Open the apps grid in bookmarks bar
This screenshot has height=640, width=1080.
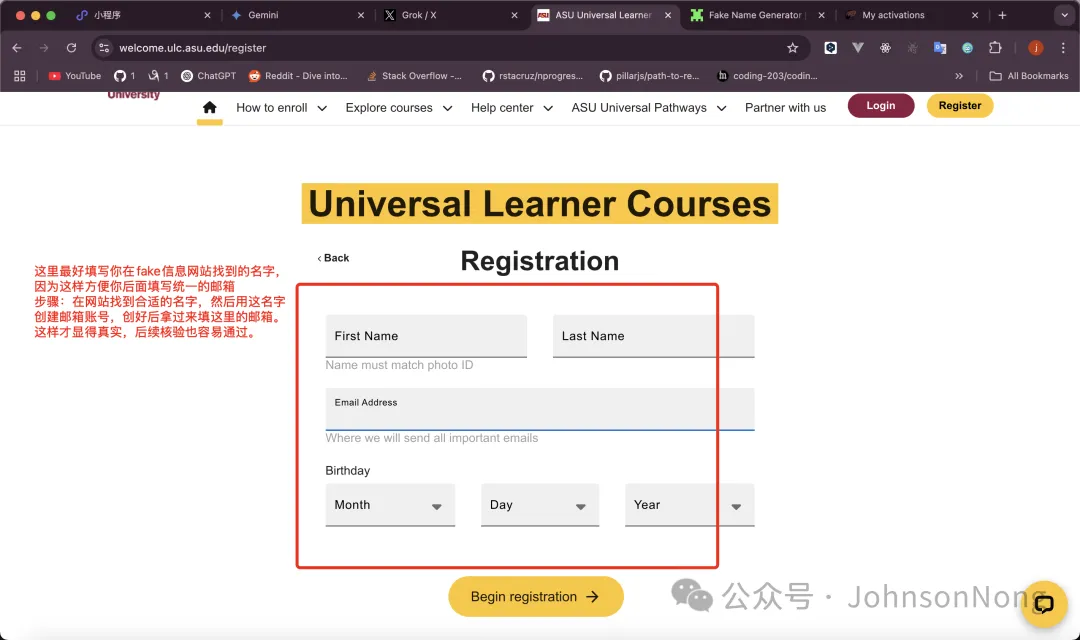tap(20, 76)
